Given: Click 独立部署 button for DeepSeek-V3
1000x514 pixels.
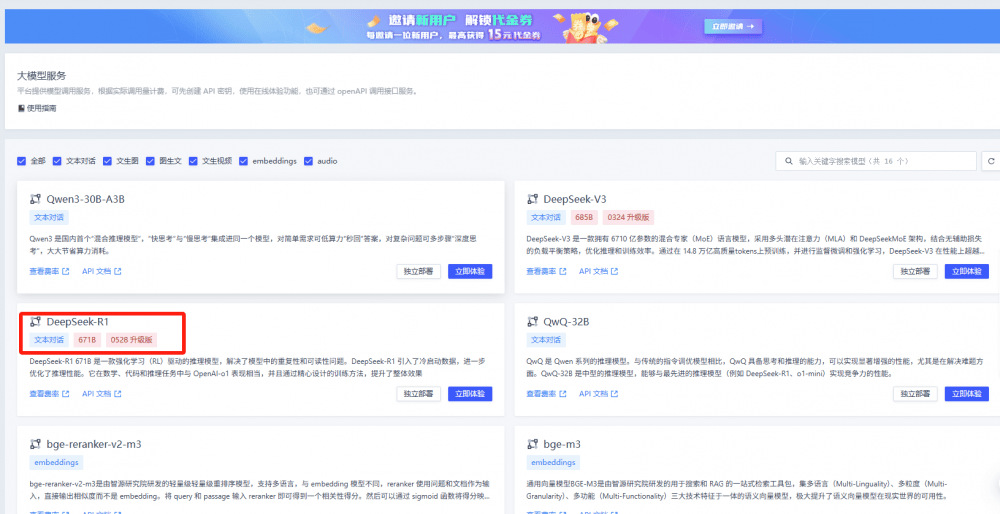Looking at the screenshot, I should pyautogui.click(x=916, y=271).
